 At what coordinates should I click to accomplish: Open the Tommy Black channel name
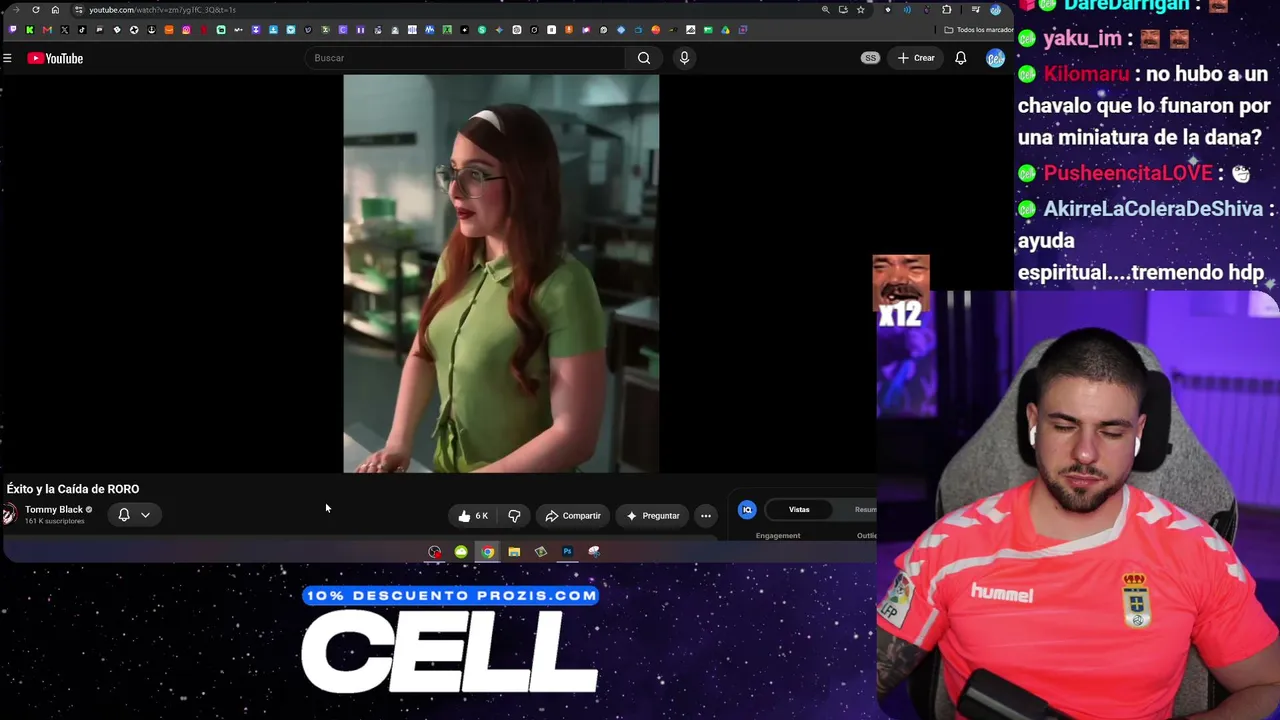54,510
